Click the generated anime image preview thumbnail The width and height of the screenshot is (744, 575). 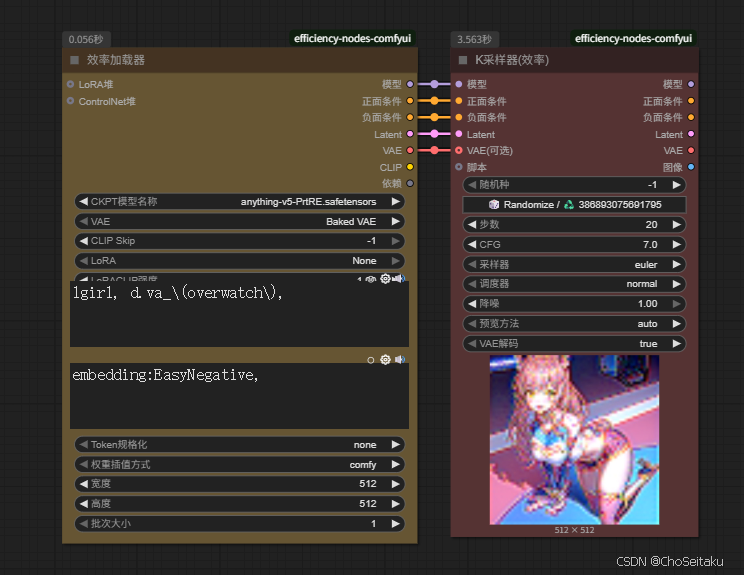click(574, 440)
